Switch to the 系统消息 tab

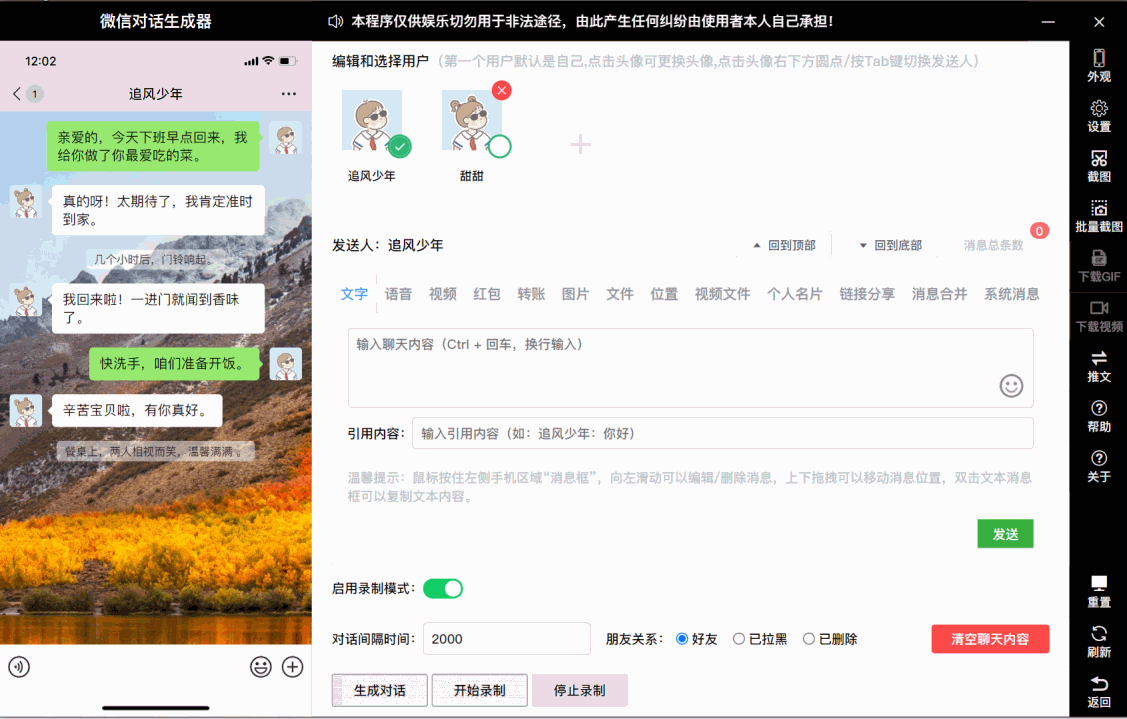[x=1011, y=294]
